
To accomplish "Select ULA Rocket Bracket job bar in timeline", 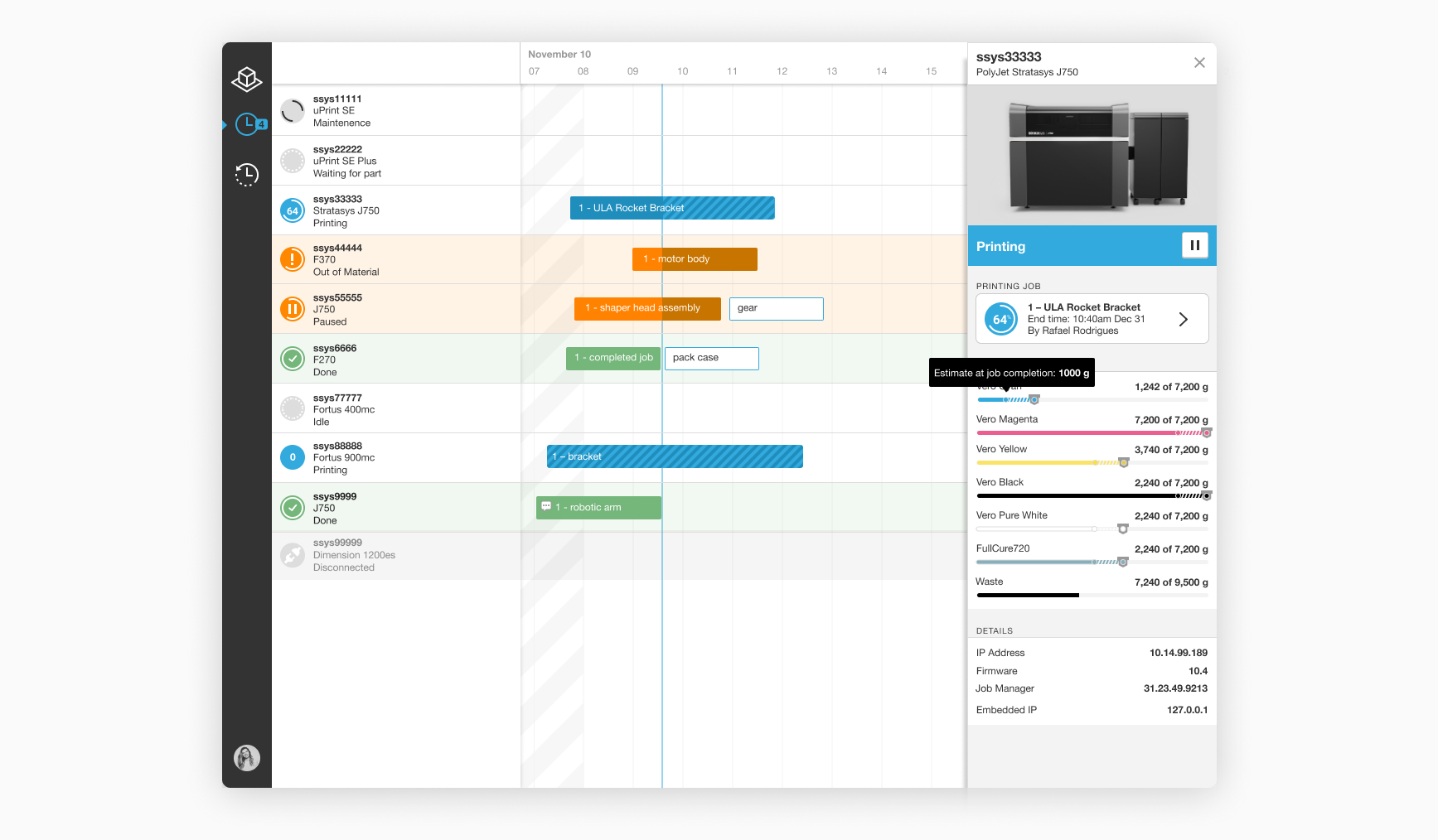I will pos(672,208).
